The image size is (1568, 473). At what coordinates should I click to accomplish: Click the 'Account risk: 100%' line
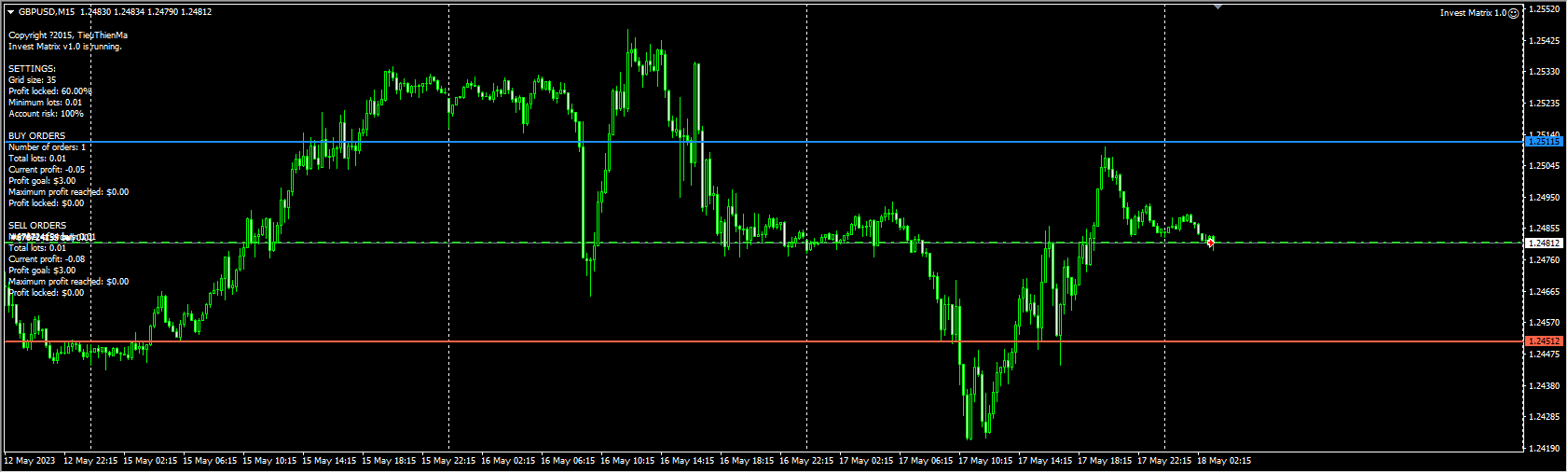click(x=46, y=114)
